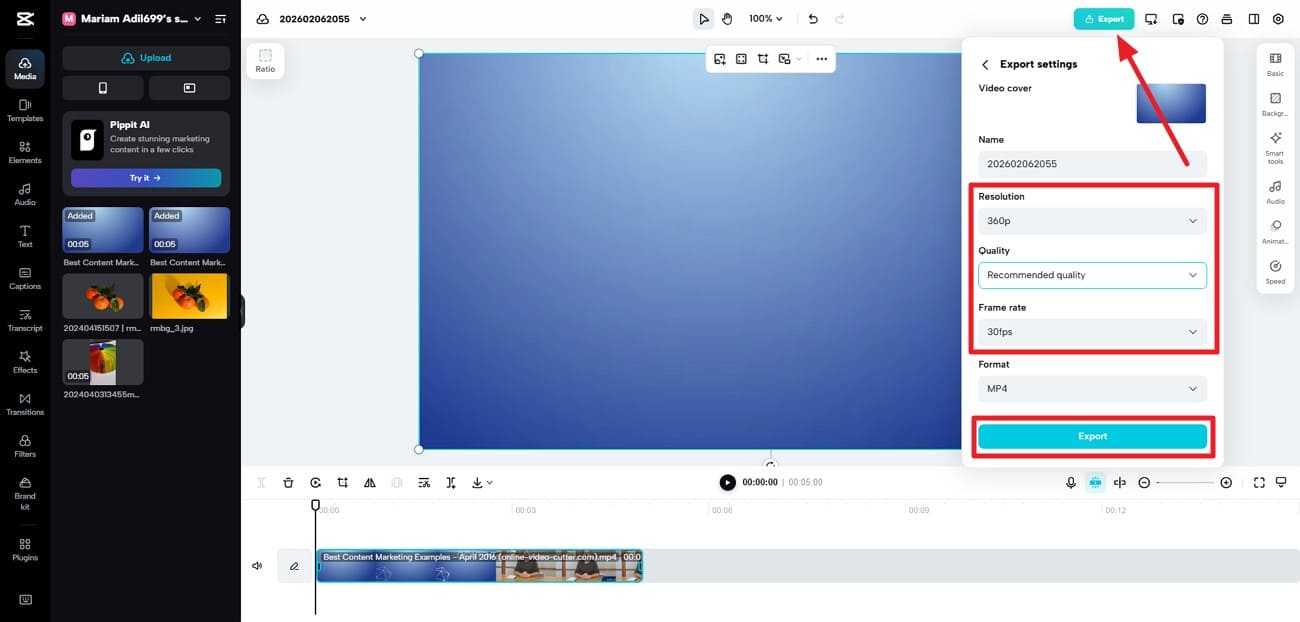The image size is (1300, 622).
Task: Open the Basic panel in right sidebar
Action: 1275,64
